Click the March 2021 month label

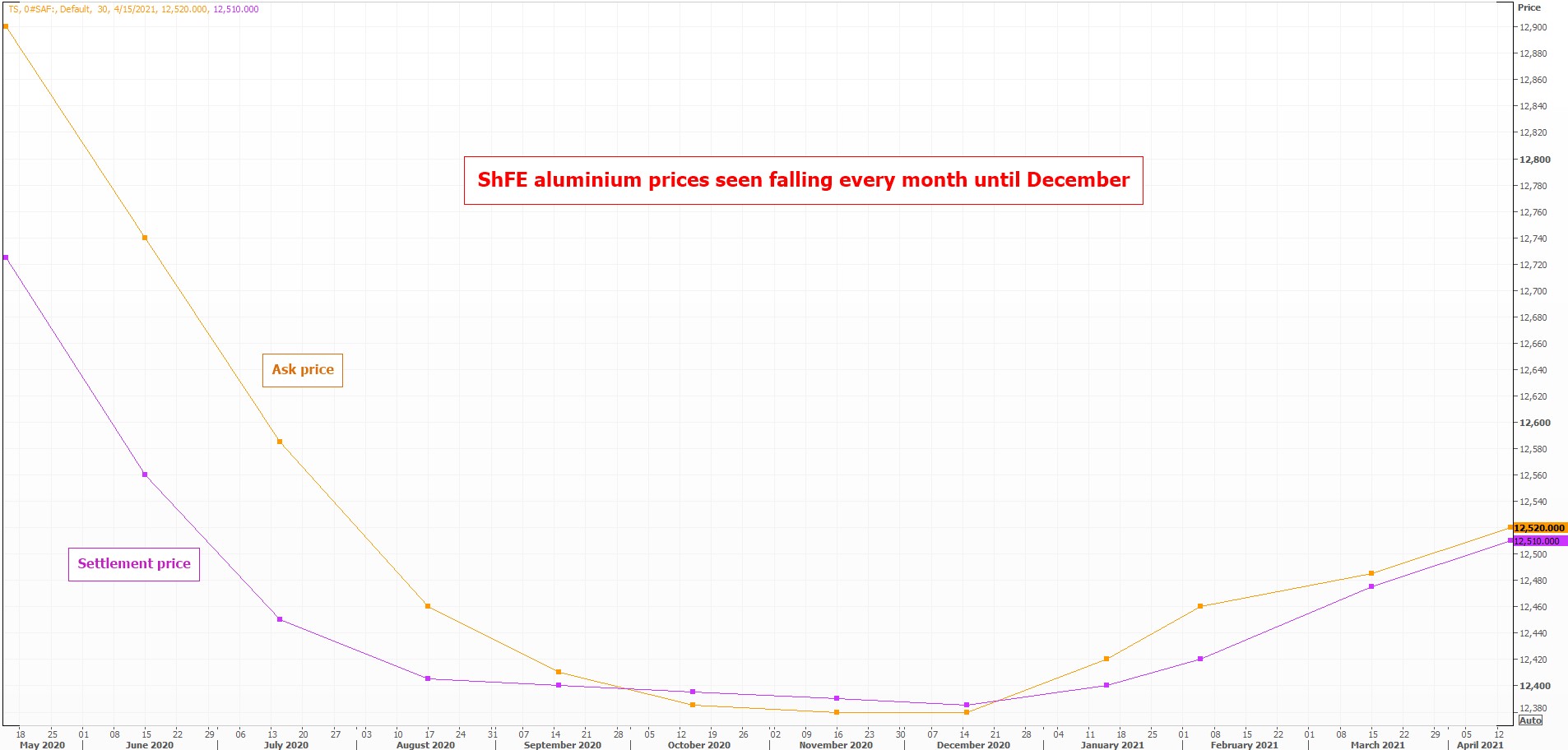pos(1378,745)
